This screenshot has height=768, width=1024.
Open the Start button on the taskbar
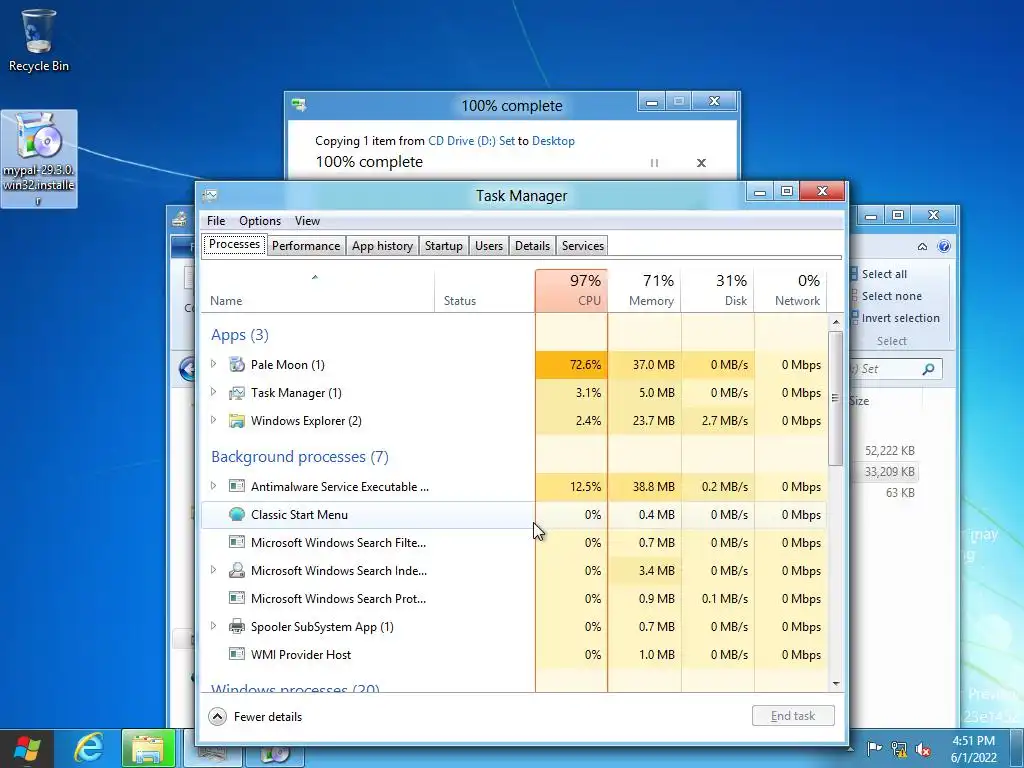coord(26,748)
